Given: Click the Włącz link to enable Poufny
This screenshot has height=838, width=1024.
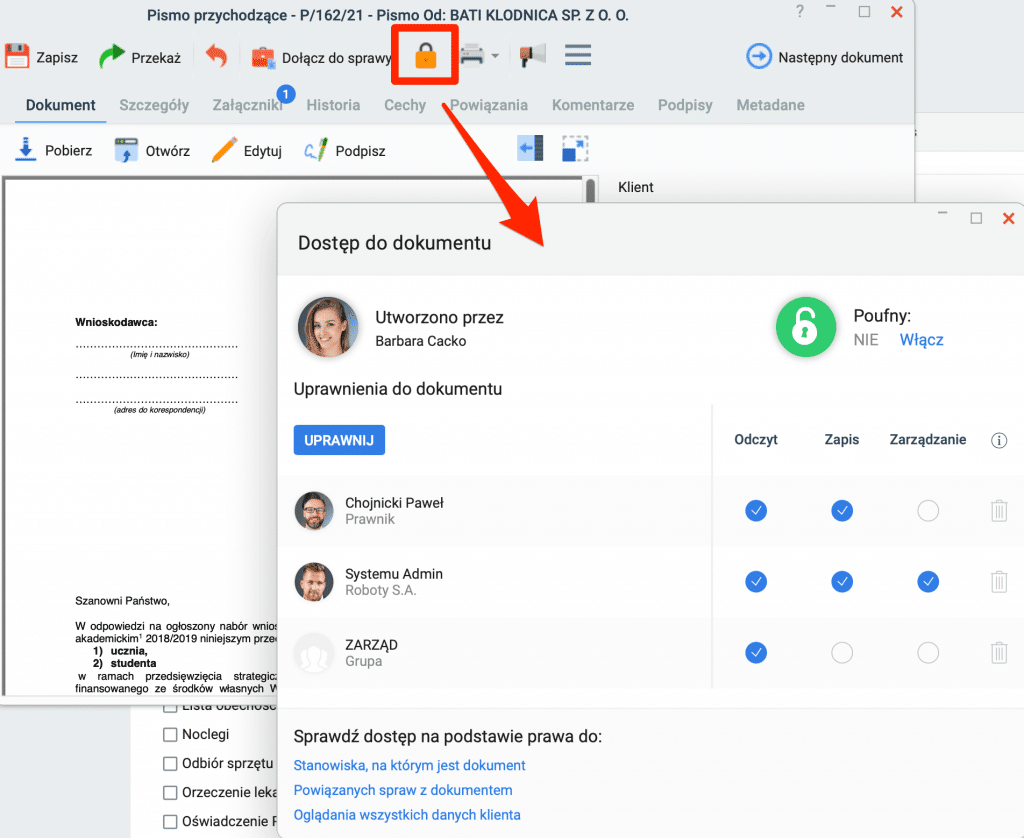Looking at the screenshot, I should pyautogui.click(x=921, y=340).
